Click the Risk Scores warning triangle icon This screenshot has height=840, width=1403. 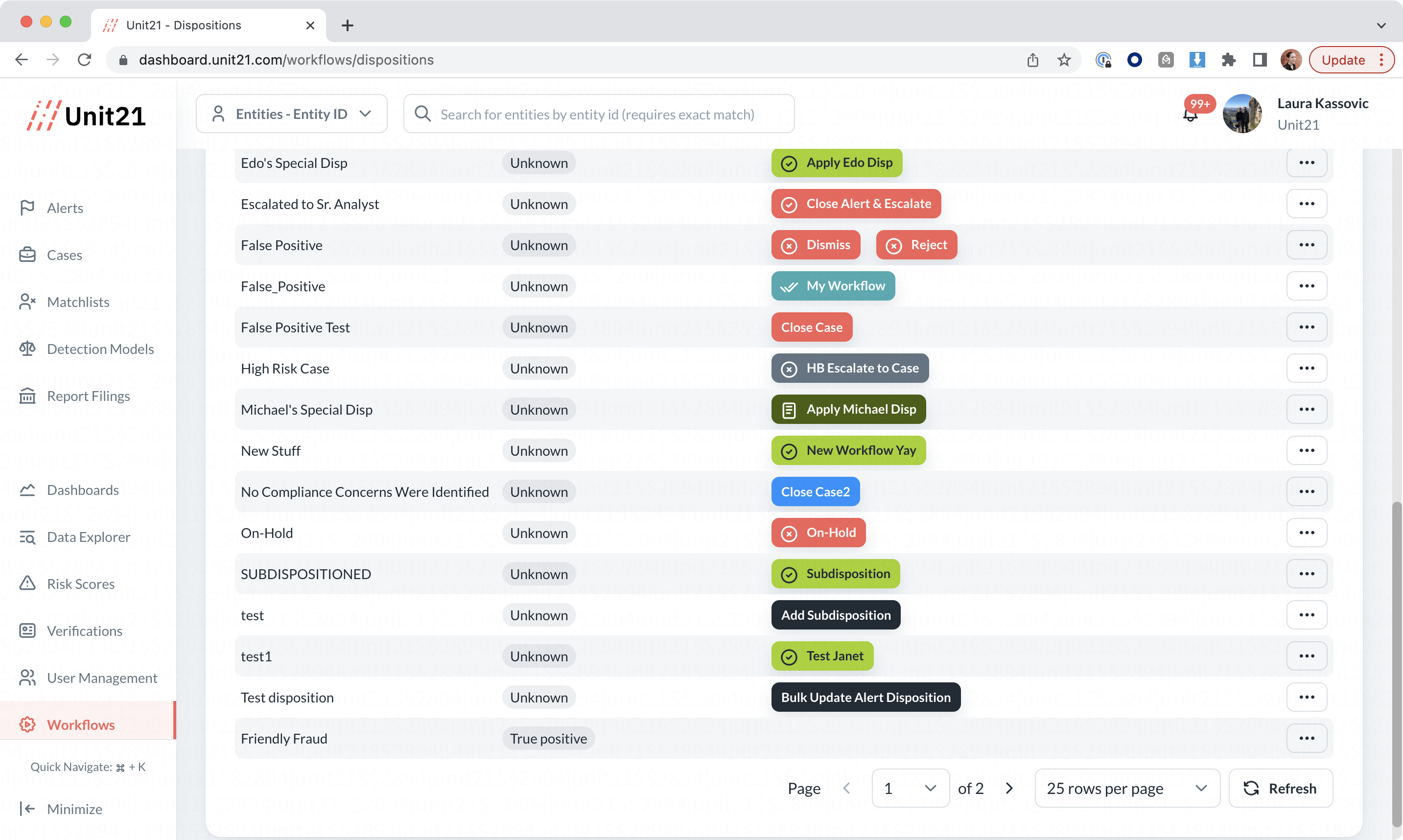coord(27,583)
